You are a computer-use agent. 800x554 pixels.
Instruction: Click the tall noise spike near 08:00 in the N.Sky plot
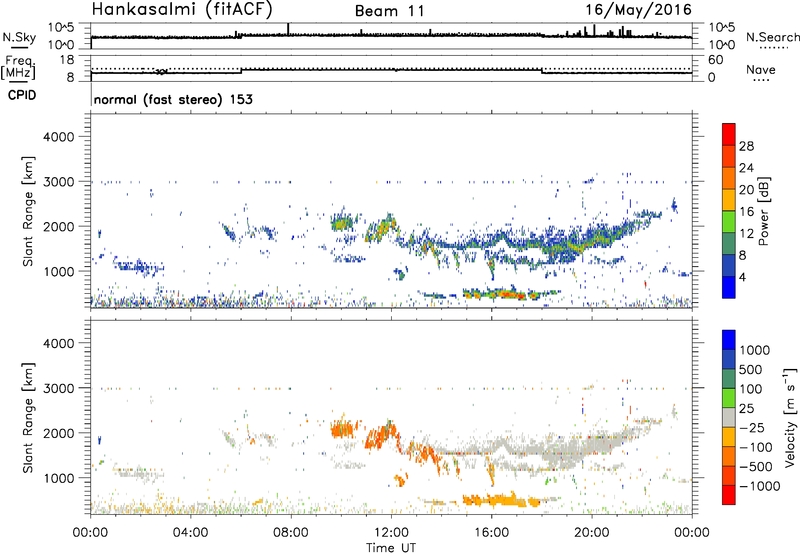tap(288, 29)
